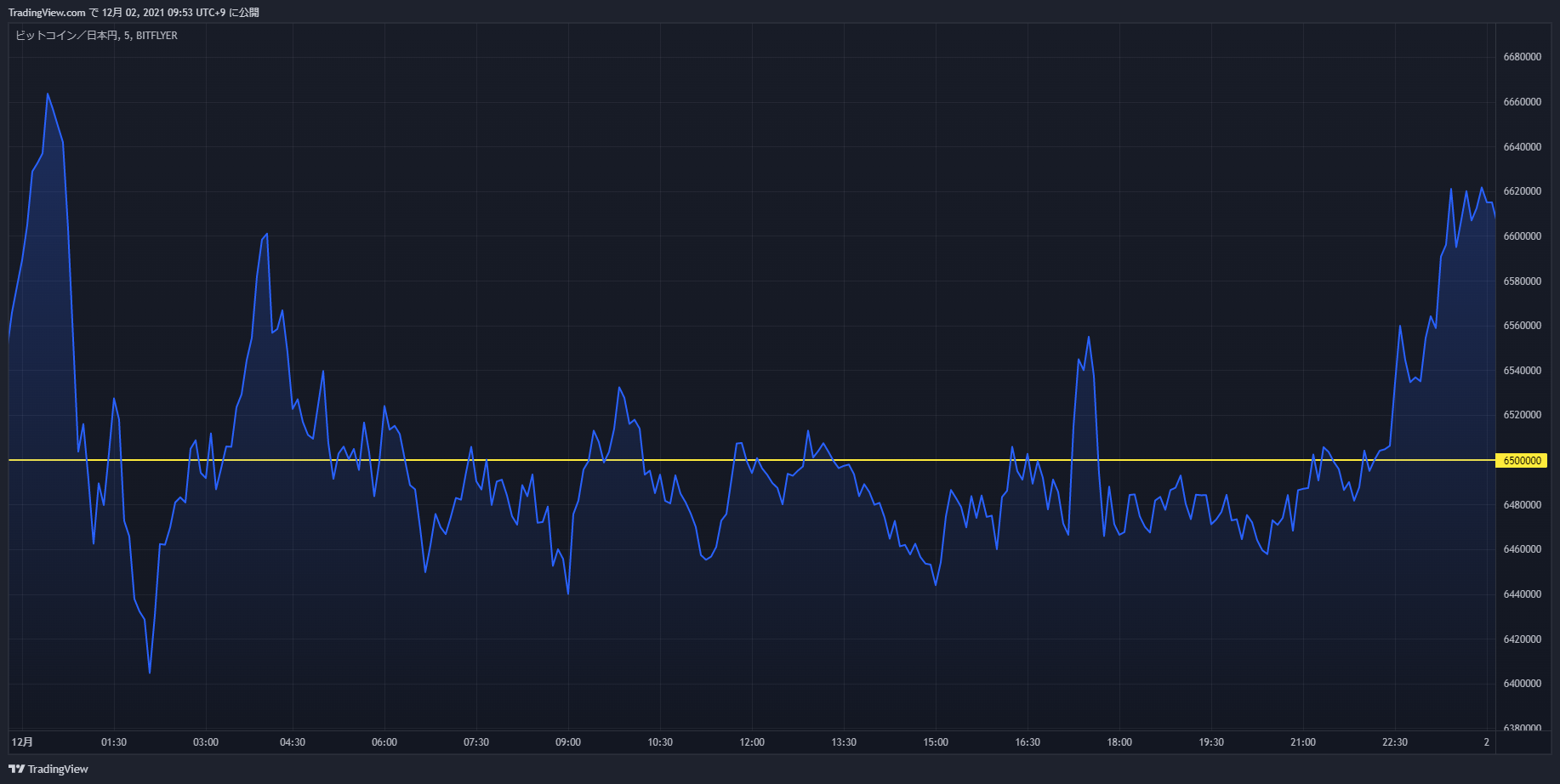Click the 6580000 price axis label
Viewport: 1560px width, 784px height.
pos(1522,281)
